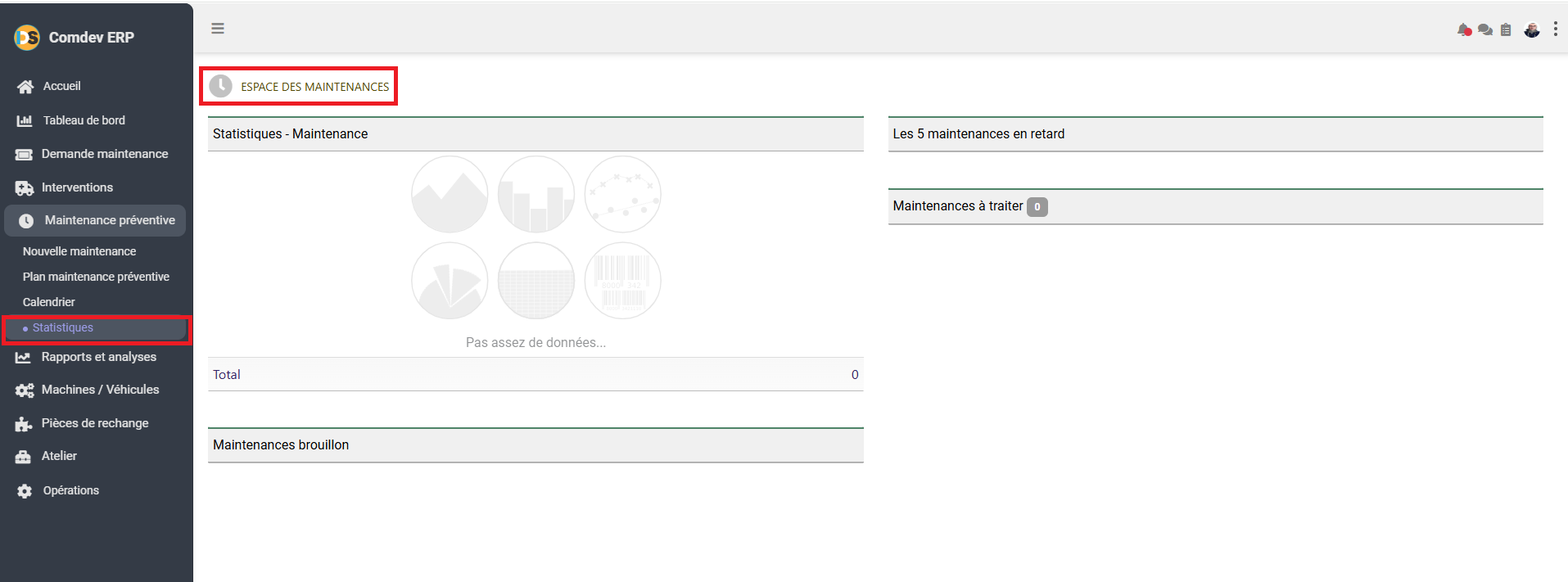
Task: Click the Comdev ERP title text
Action: click(x=92, y=38)
